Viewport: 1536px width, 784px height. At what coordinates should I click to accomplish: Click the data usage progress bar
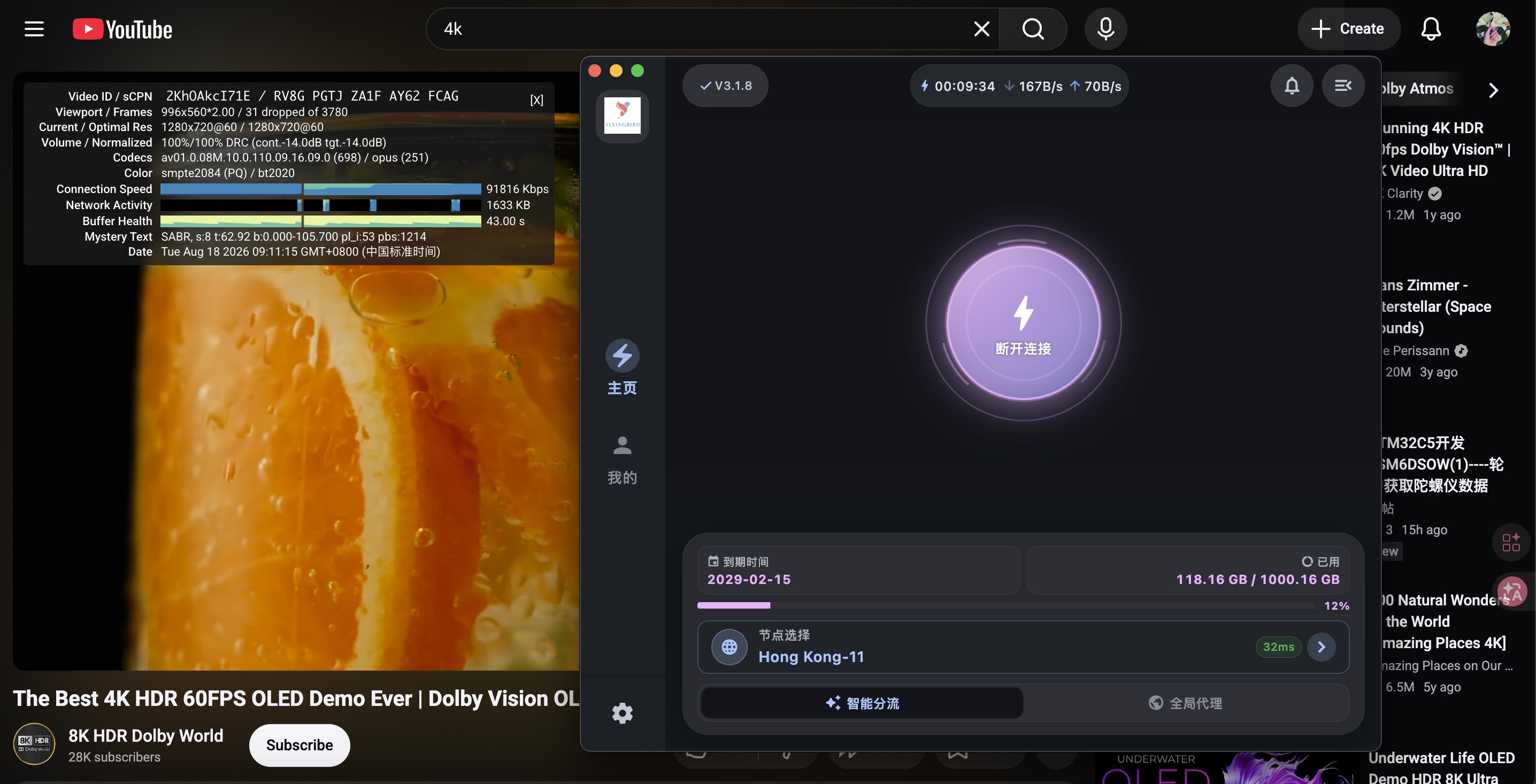(1006, 606)
